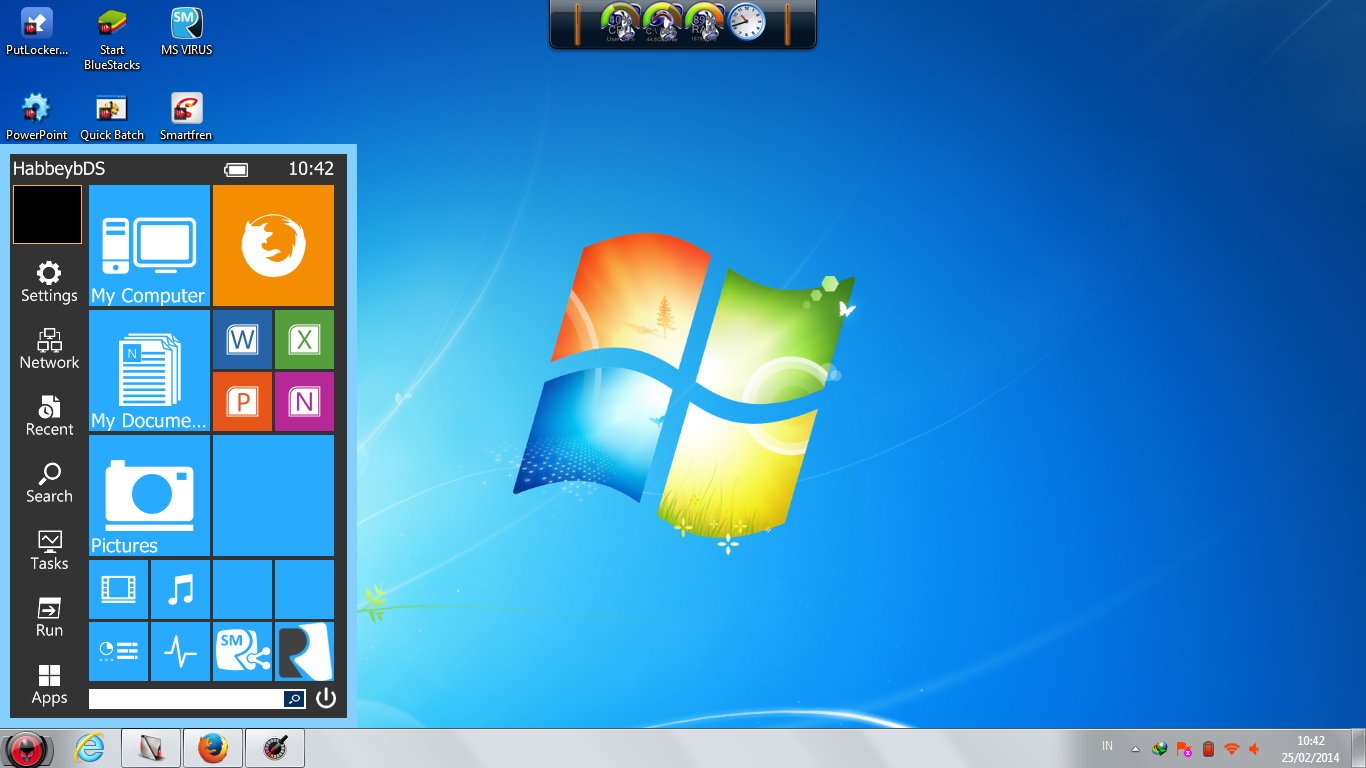Image resolution: width=1366 pixels, height=768 pixels.
Task: Click the 10:42 time in start menu header
Action: pos(311,169)
